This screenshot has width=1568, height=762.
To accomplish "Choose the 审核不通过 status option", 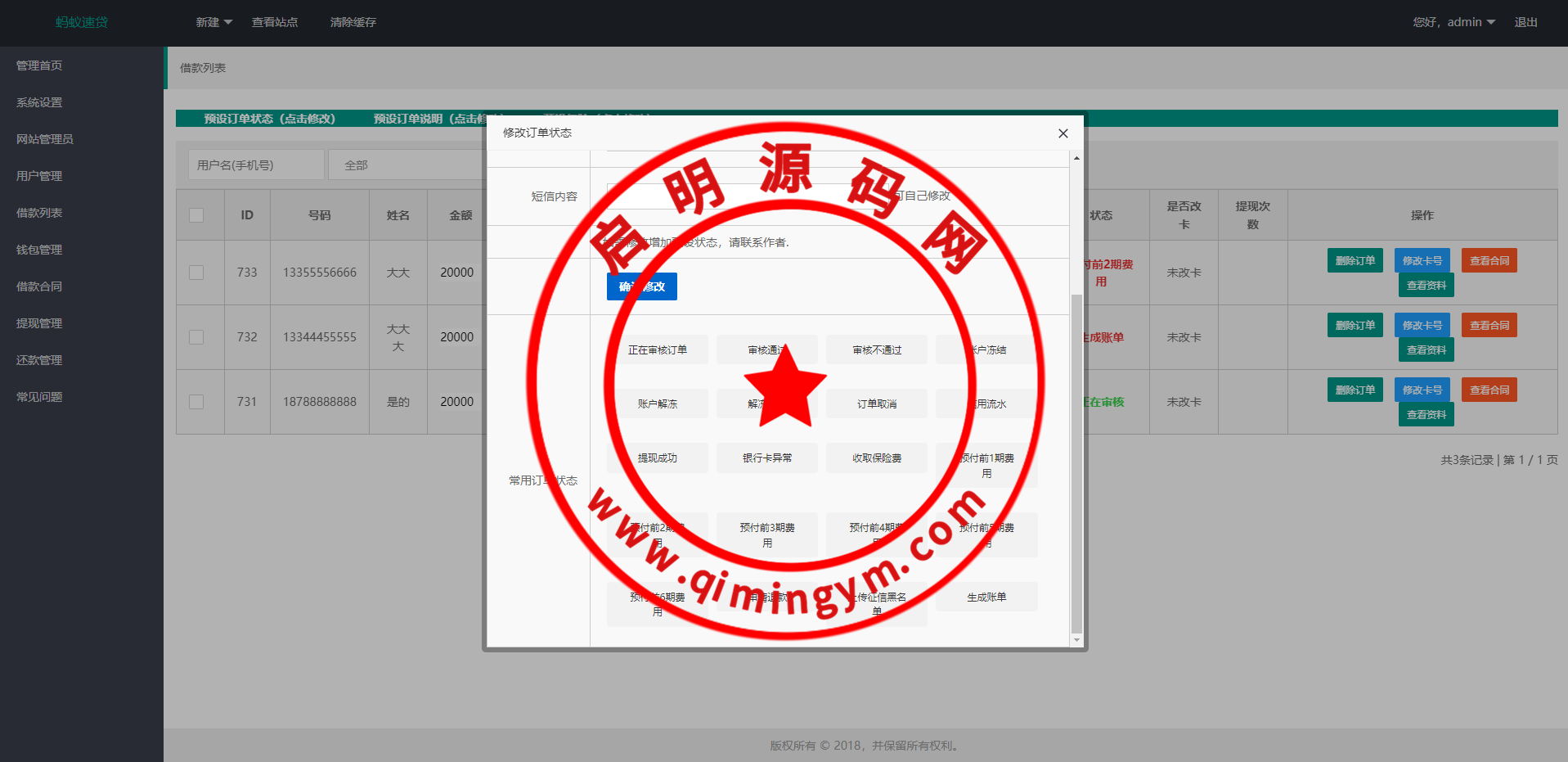I will 876,350.
